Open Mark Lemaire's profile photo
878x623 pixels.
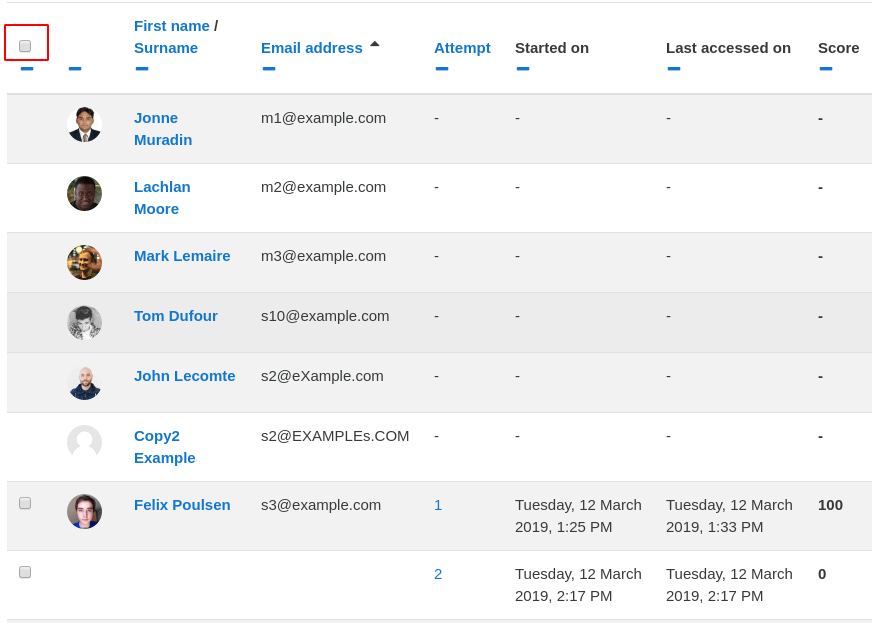tap(85, 263)
